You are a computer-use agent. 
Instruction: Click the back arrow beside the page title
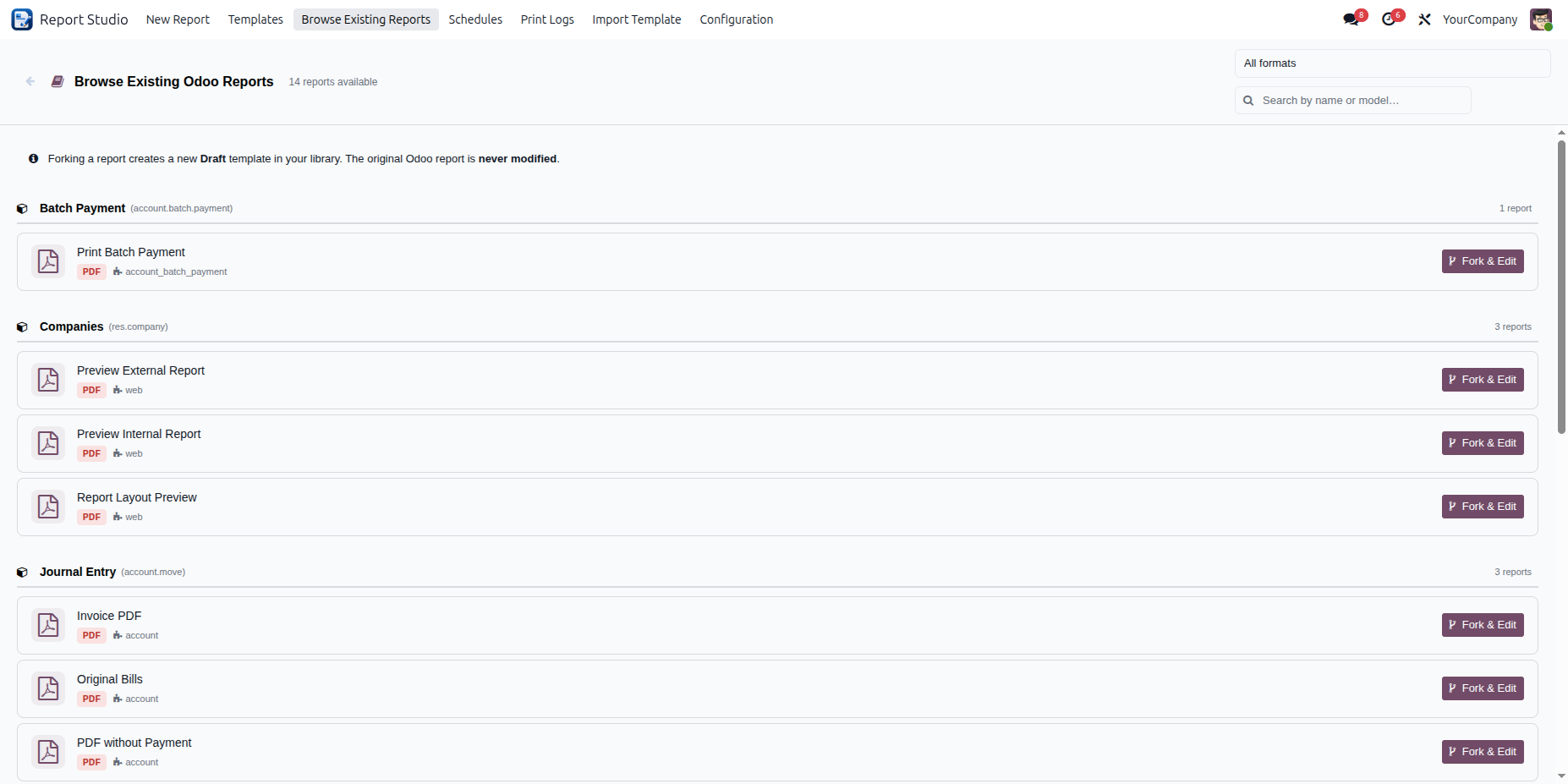[30, 81]
